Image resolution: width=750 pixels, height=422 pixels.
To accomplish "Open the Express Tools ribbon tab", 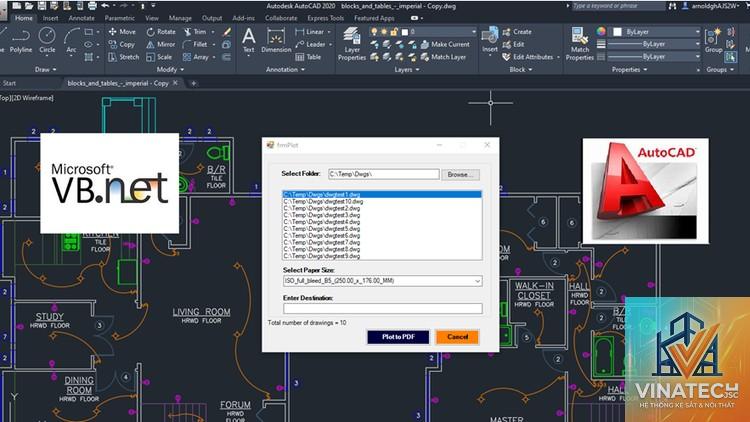I will (x=325, y=18).
